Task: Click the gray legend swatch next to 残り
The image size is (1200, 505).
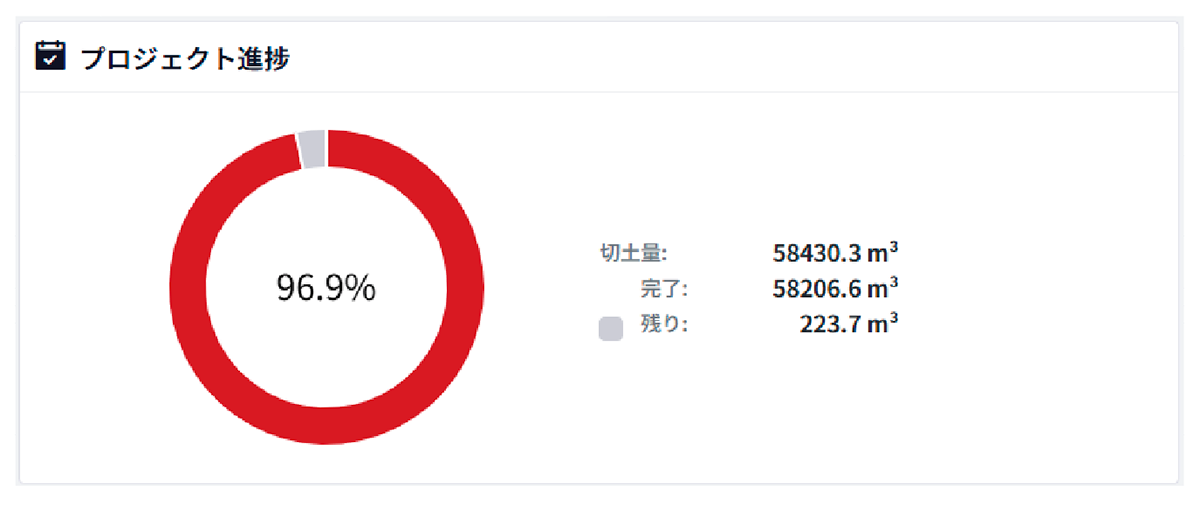Action: pyautogui.click(x=611, y=329)
